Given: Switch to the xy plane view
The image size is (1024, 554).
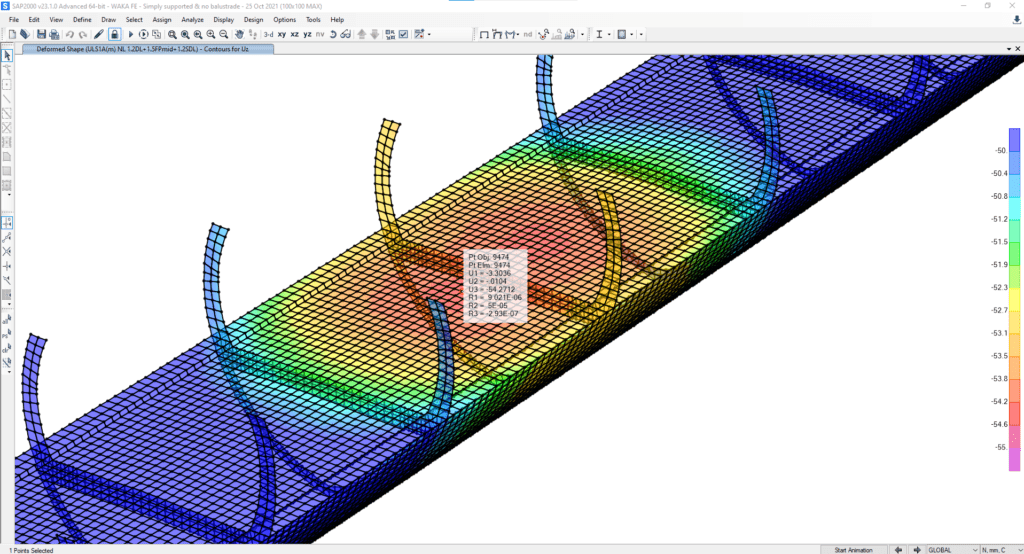Looking at the screenshot, I should 282,34.
